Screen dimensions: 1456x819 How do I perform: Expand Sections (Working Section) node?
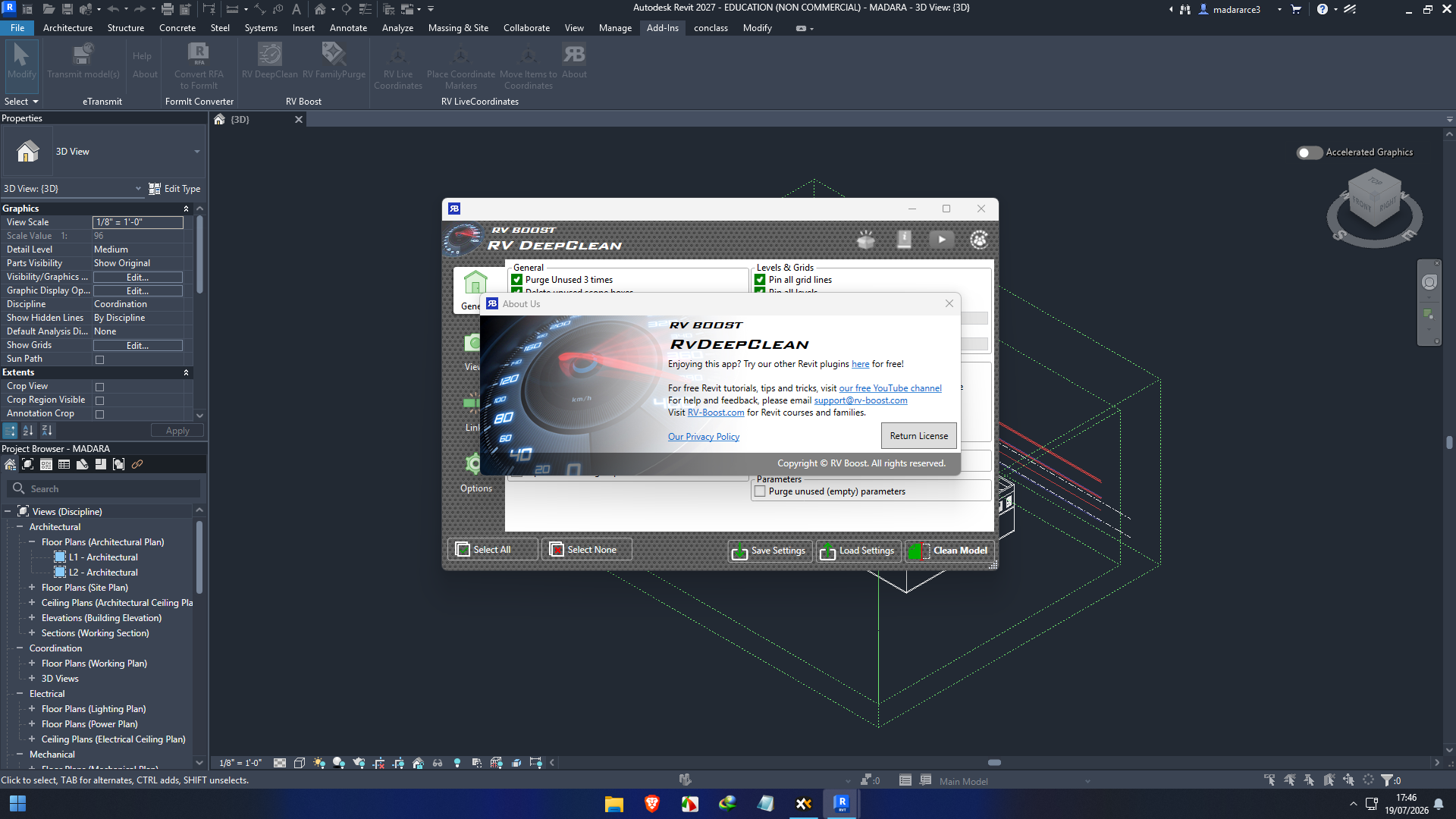pos(32,633)
